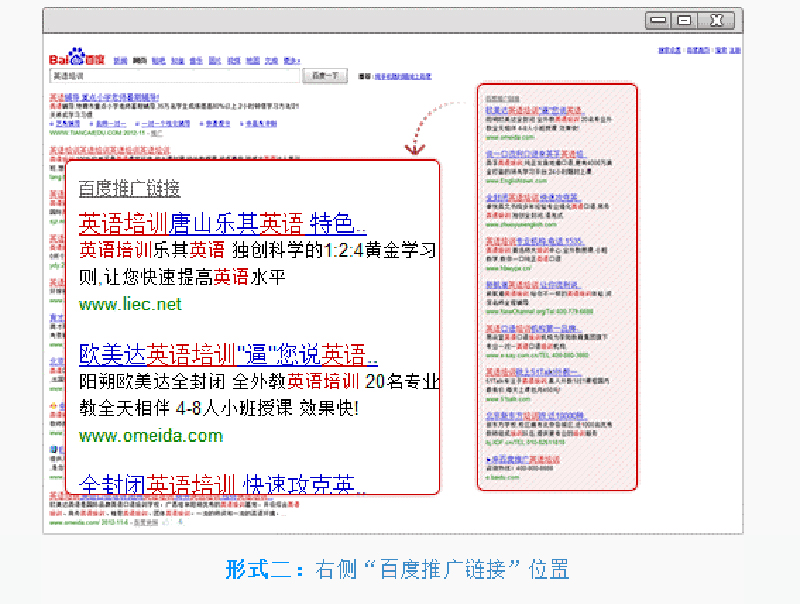Open the 视频 tab in Baidu navigation
The height and width of the screenshot is (604, 800).
coord(234,61)
